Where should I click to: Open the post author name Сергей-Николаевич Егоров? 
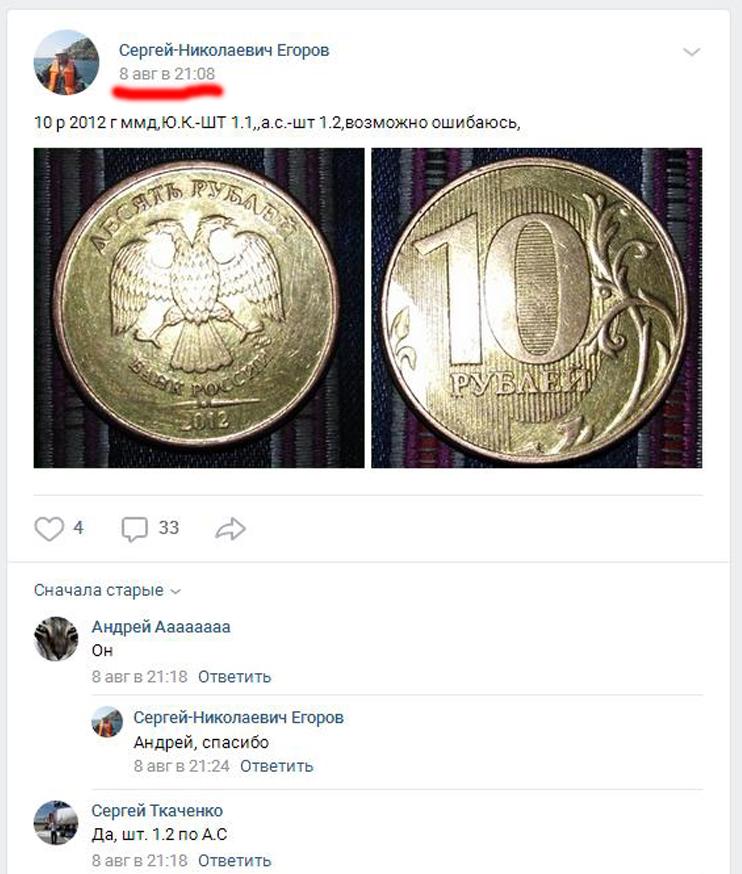(224, 50)
